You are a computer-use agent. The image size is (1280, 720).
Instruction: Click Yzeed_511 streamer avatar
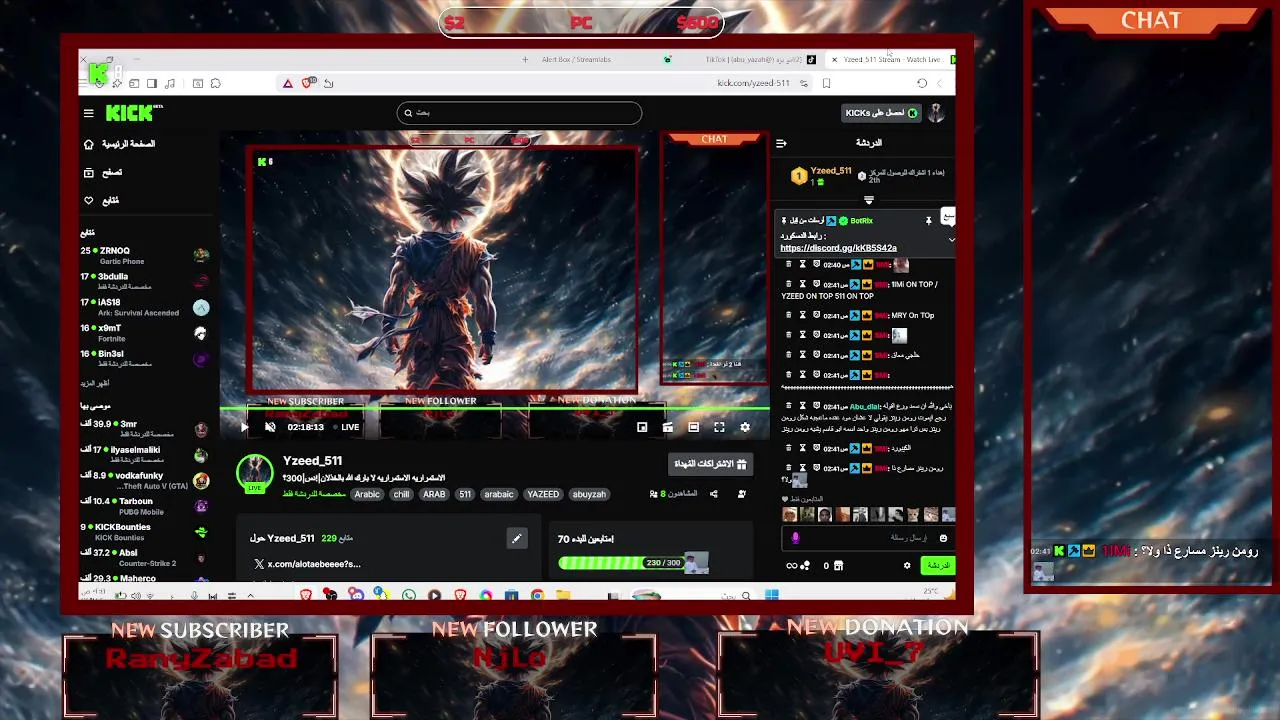[x=255, y=473]
